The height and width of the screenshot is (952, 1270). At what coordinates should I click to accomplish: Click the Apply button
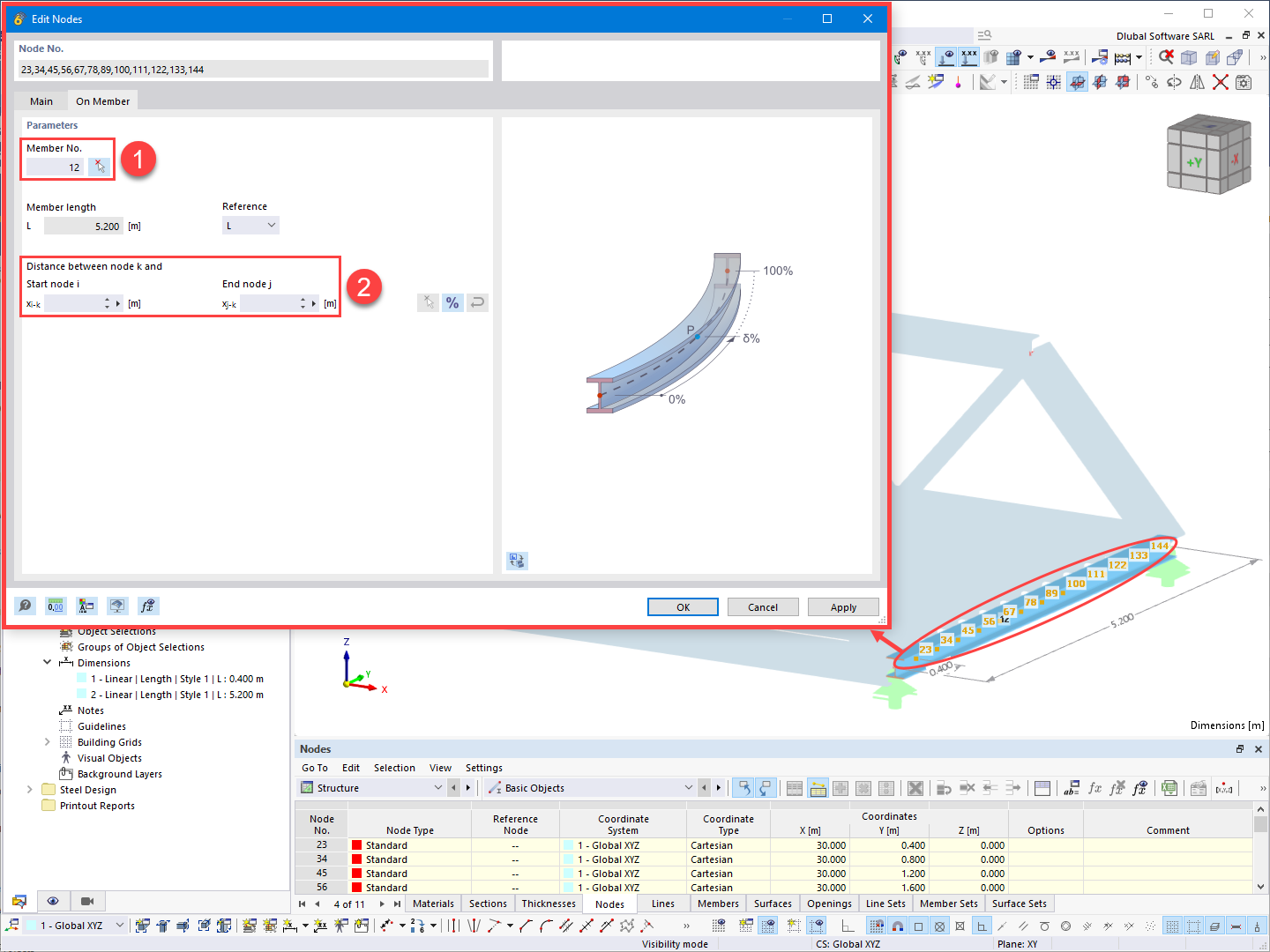[x=843, y=607]
